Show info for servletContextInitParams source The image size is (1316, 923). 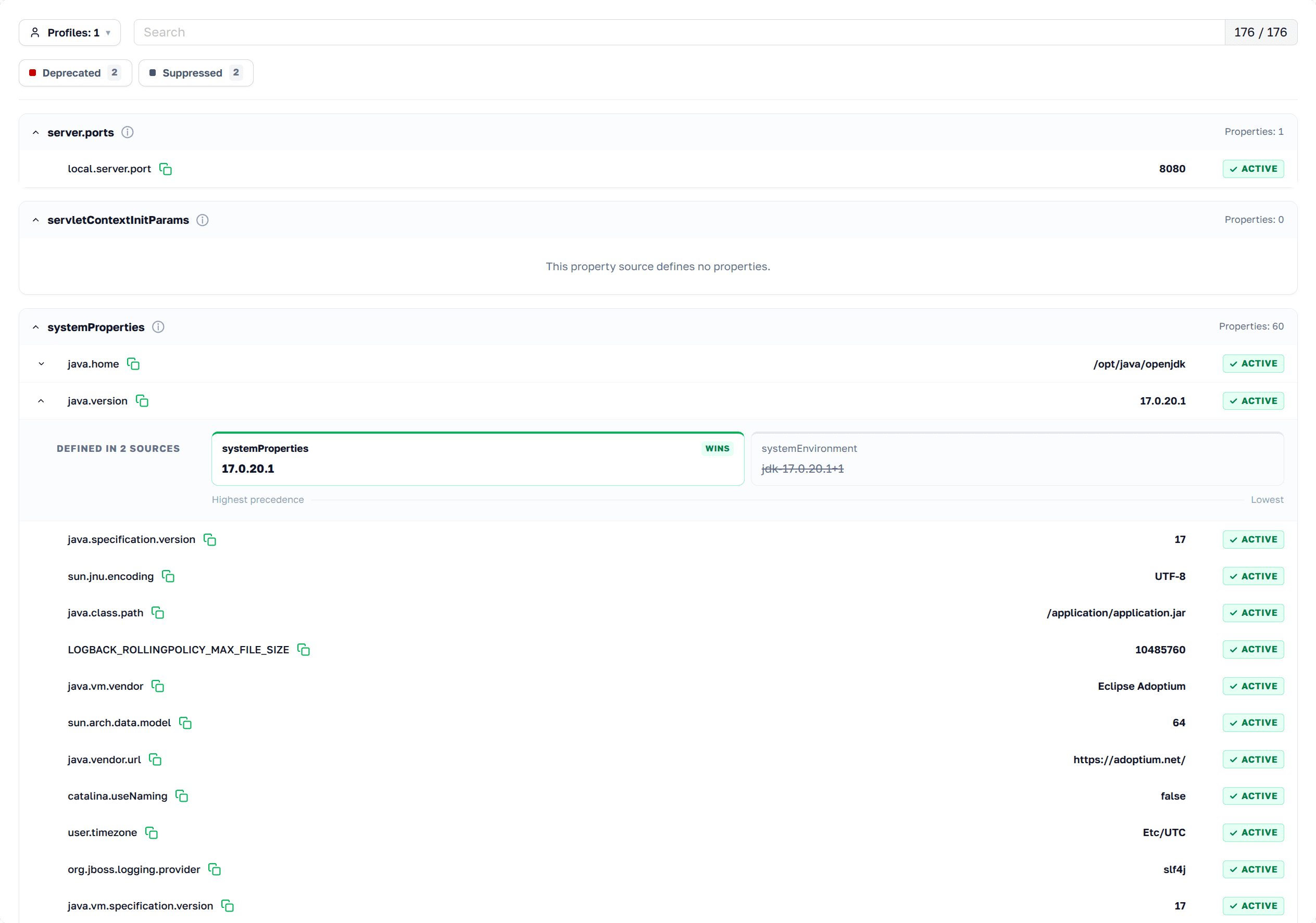pos(203,220)
